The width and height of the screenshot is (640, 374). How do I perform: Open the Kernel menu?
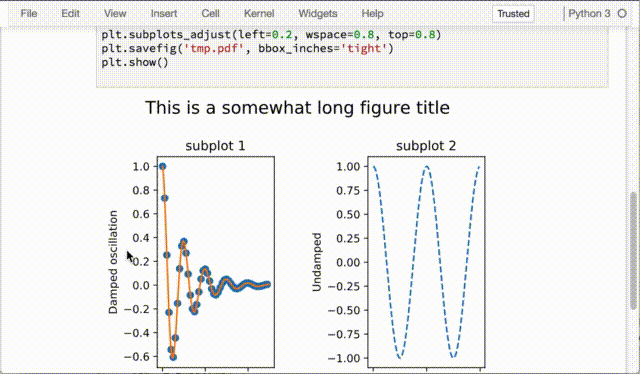(259, 13)
